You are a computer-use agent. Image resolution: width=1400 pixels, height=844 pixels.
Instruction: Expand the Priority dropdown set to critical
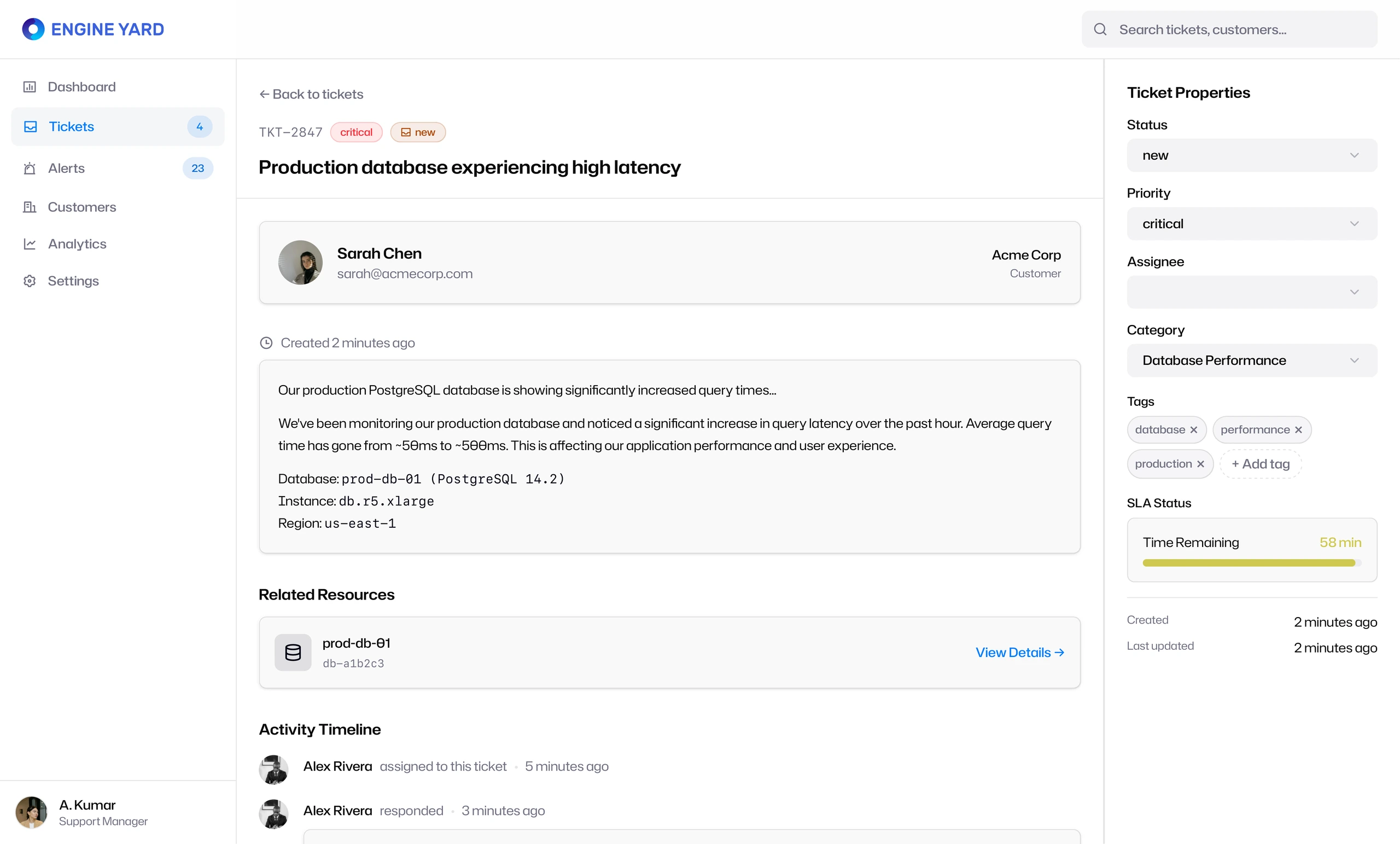coord(1252,224)
